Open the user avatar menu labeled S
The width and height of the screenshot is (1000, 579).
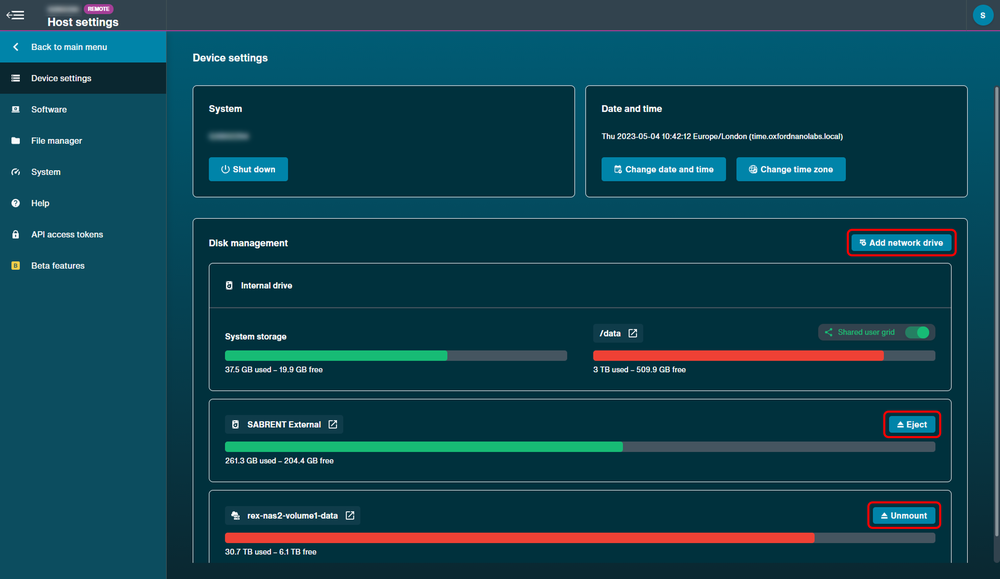tap(982, 15)
